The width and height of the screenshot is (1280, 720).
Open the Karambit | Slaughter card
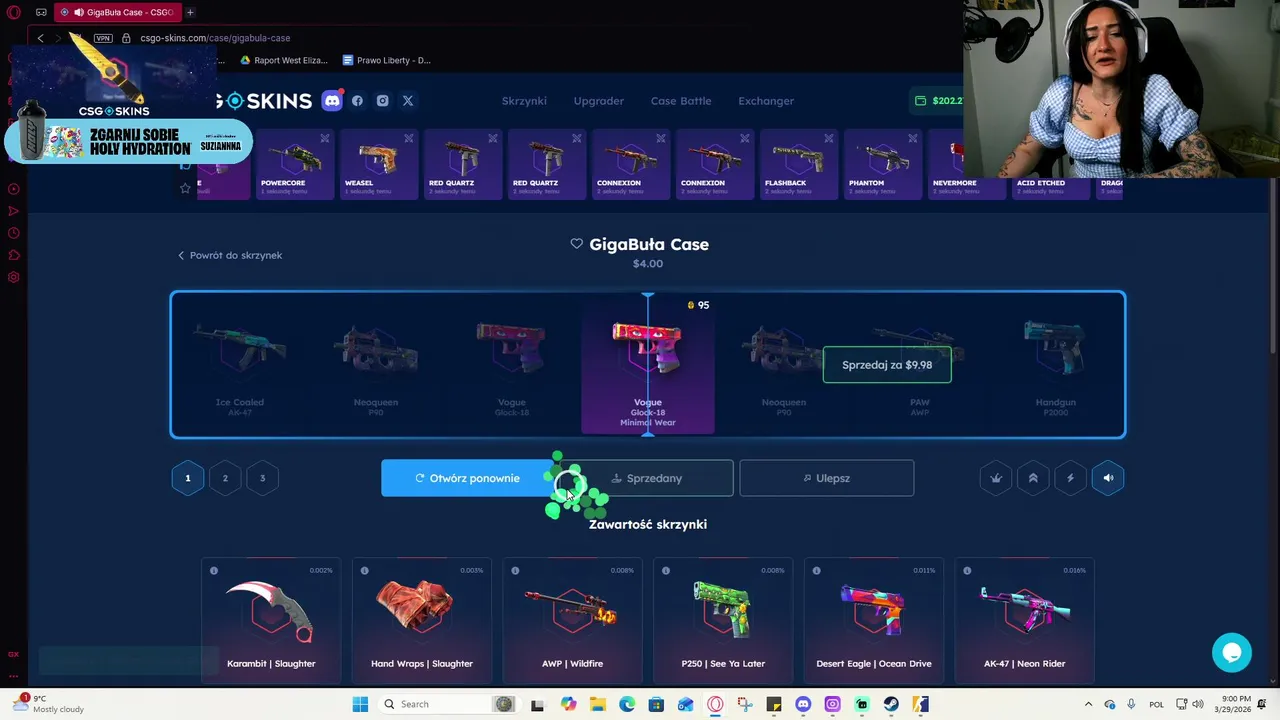pyautogui.click(x=271, y=622)
